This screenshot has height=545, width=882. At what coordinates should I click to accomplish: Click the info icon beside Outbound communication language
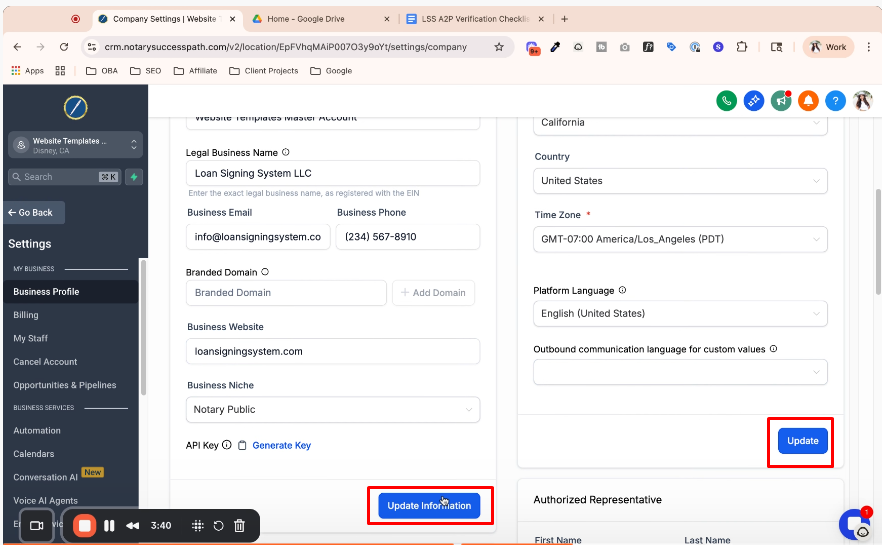click(x=773, y=349)
